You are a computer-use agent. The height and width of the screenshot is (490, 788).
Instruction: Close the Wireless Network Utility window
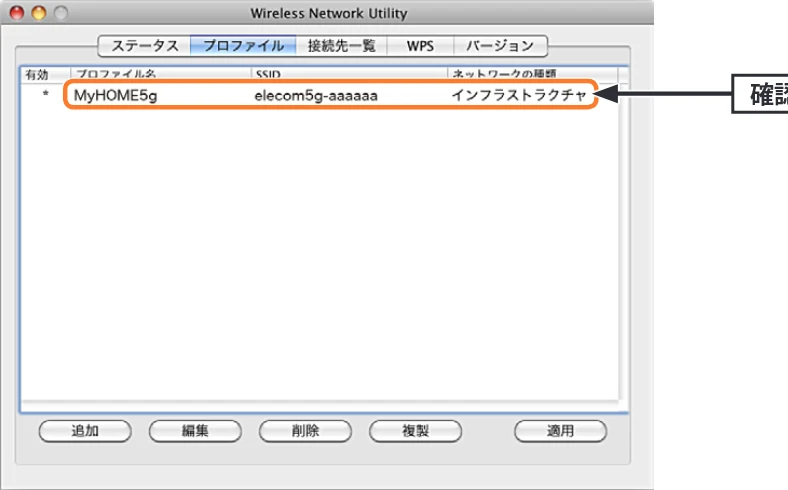pyautogui.click(x=17, y=13)
